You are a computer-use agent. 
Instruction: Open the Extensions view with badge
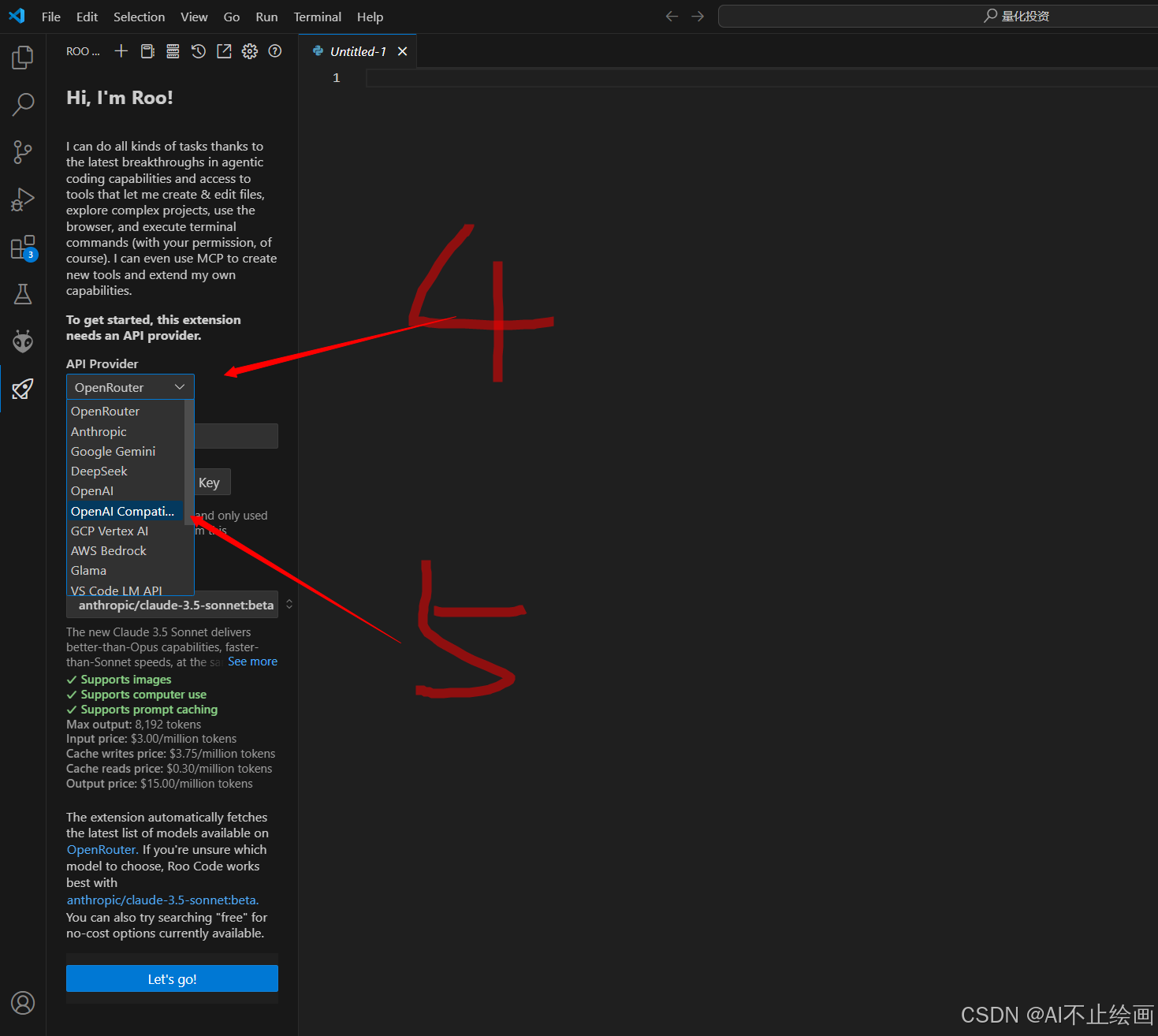23,248
